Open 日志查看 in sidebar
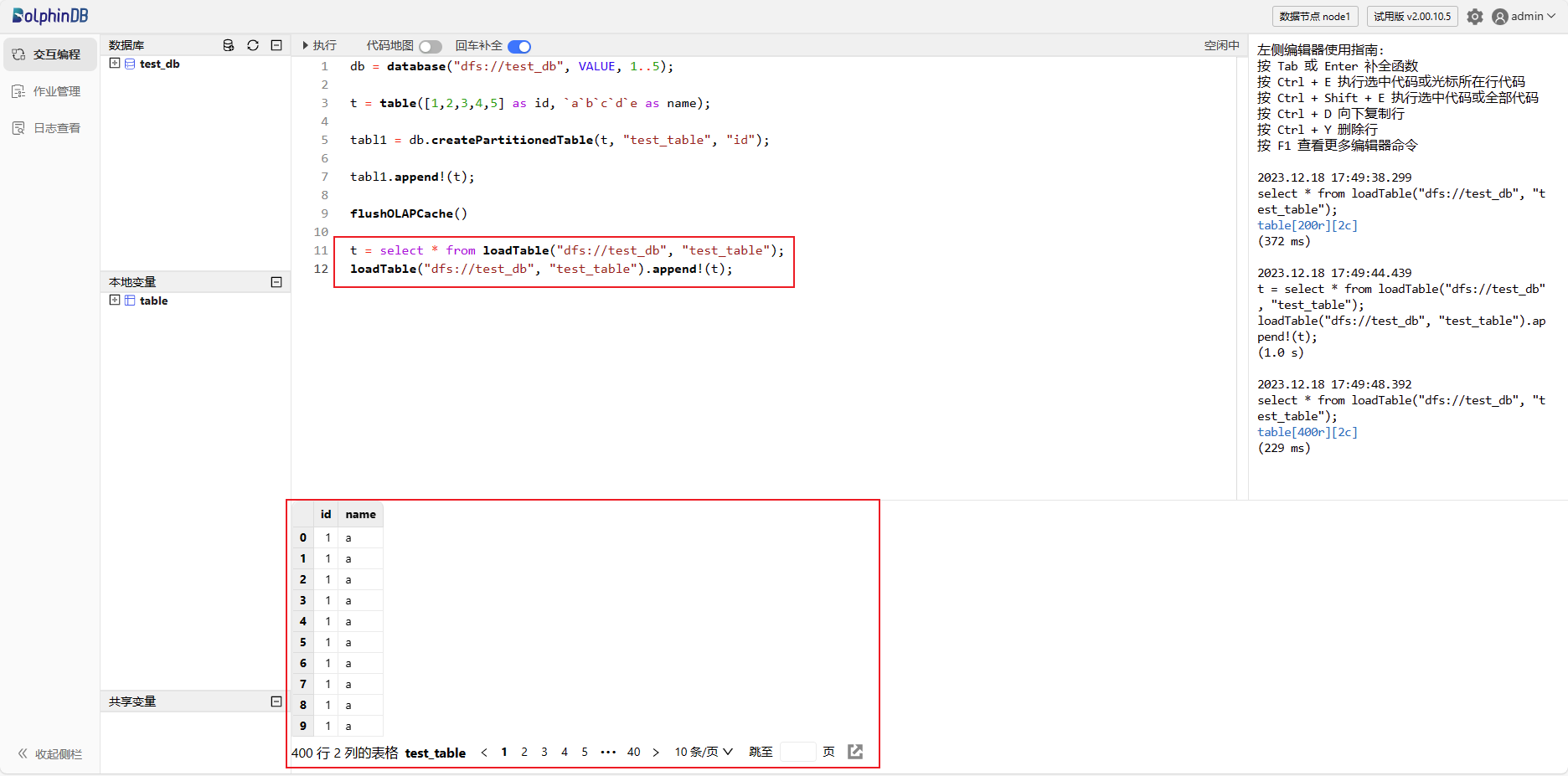 pos(49,128)
